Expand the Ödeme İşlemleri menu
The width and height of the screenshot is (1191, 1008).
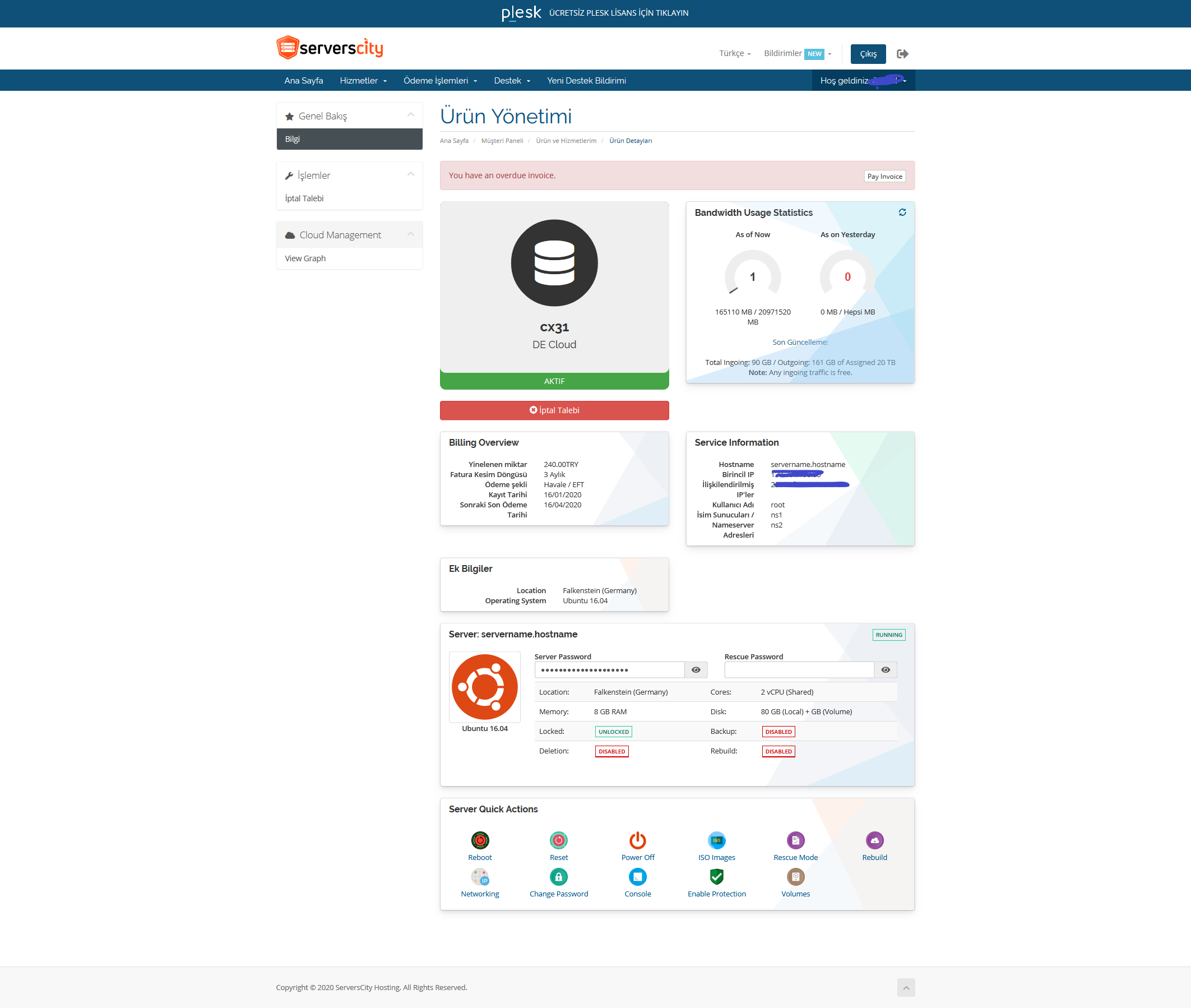click(x=440, y=81)
